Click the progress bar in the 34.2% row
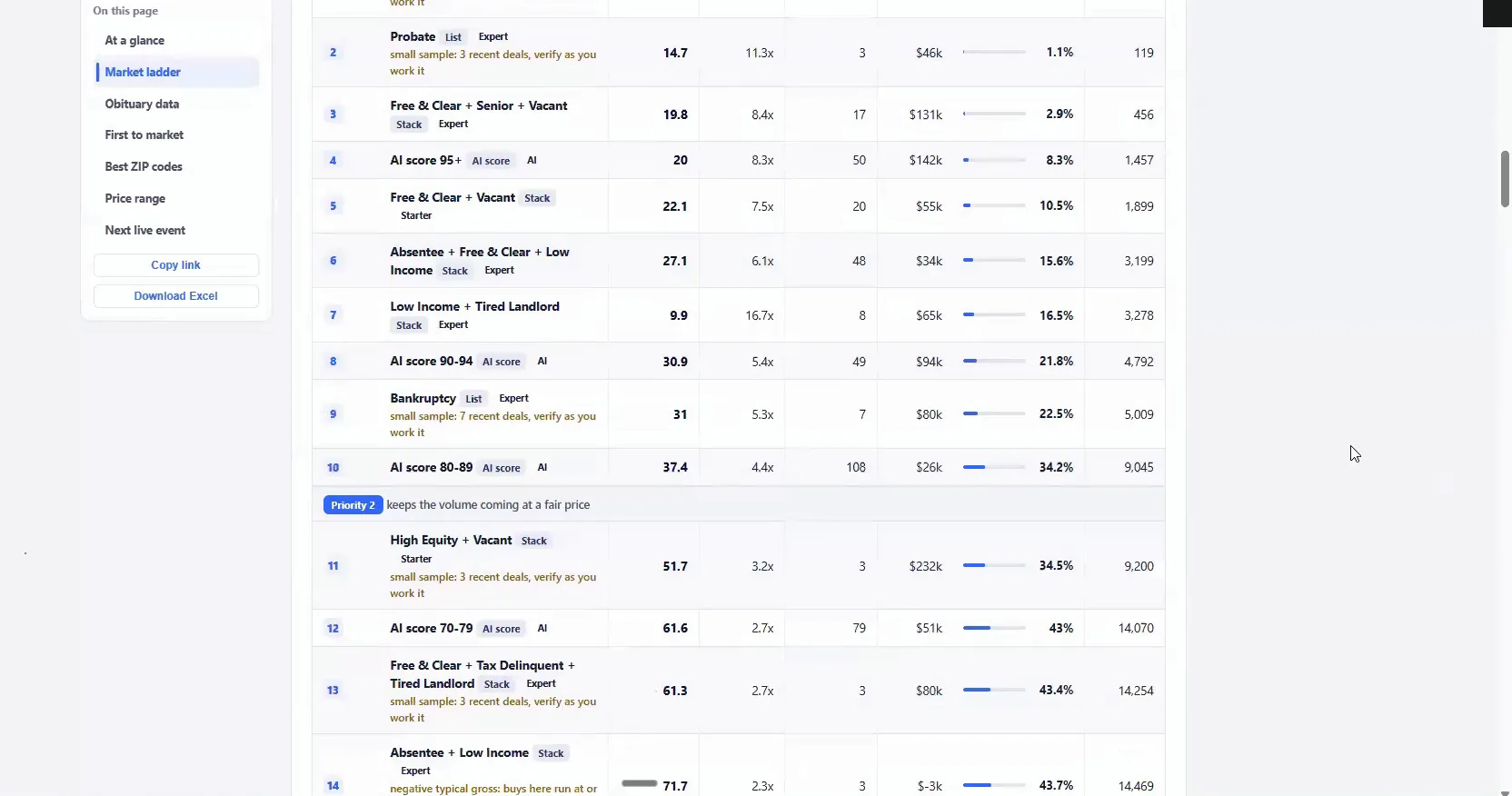Viewport: 1512px width, 796px height. (994, 468)
